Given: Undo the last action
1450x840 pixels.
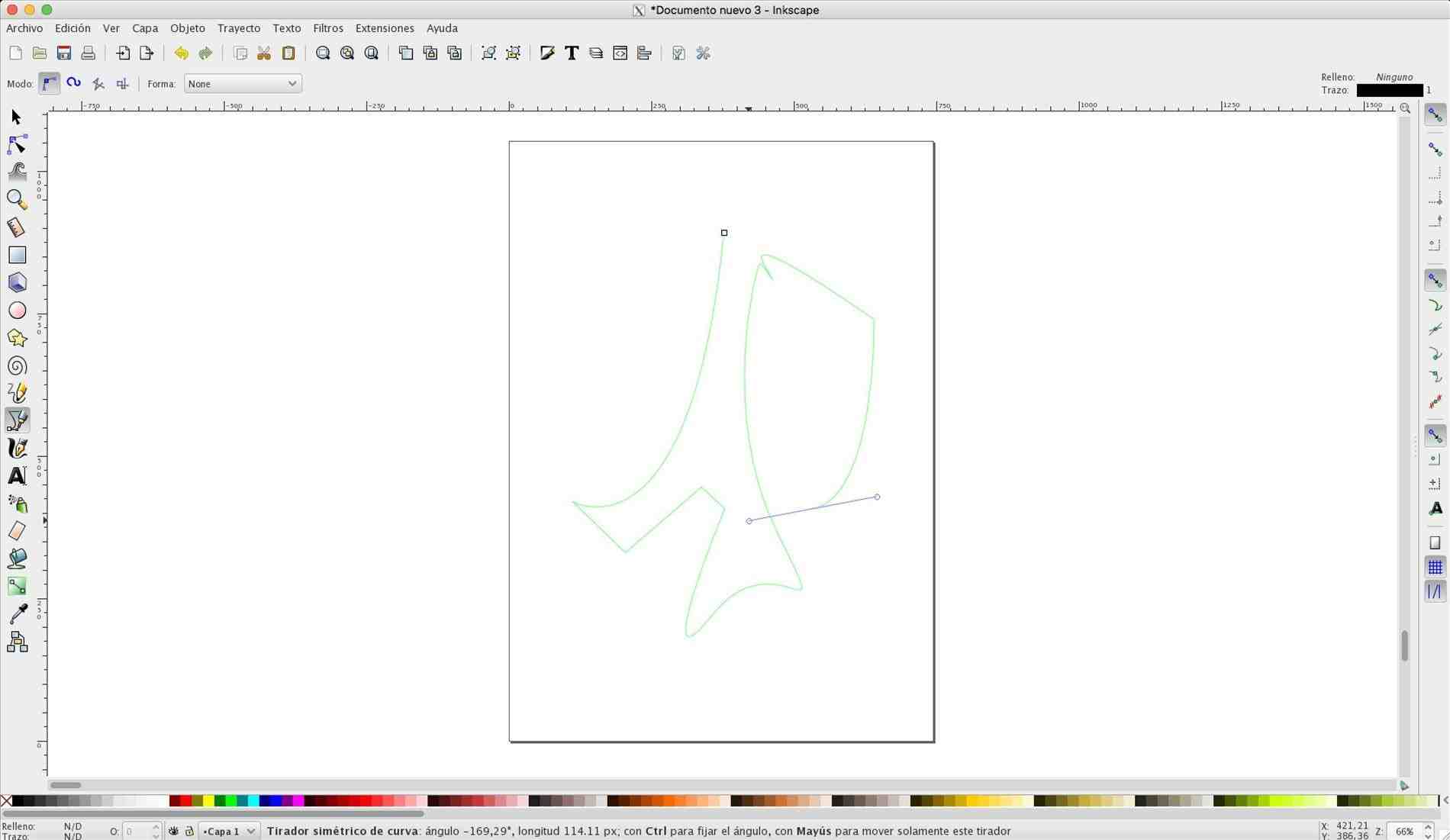Looking at the screenshot, I should click(x=181, y=53).
